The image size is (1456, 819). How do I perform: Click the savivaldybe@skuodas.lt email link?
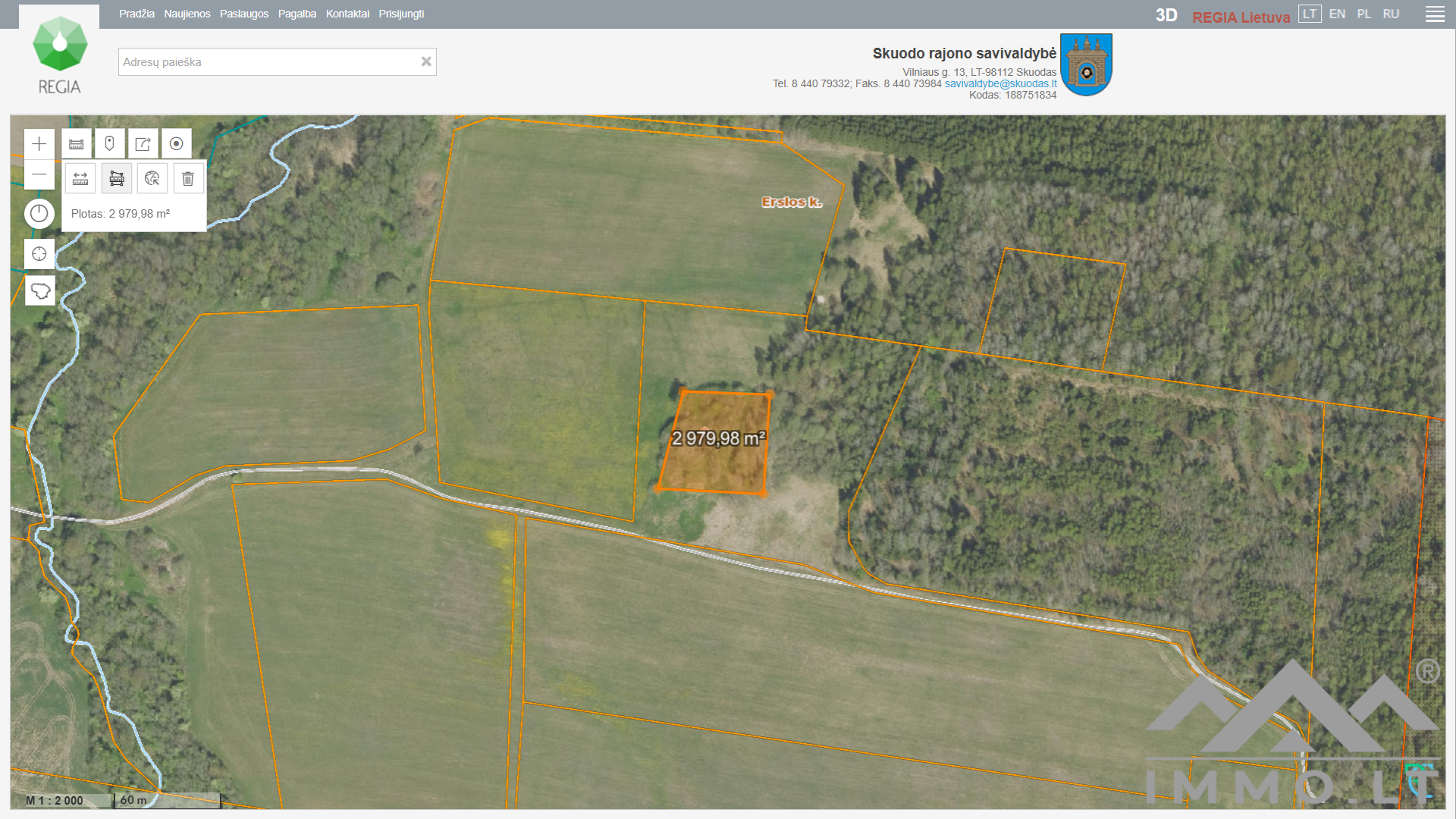1000,84
